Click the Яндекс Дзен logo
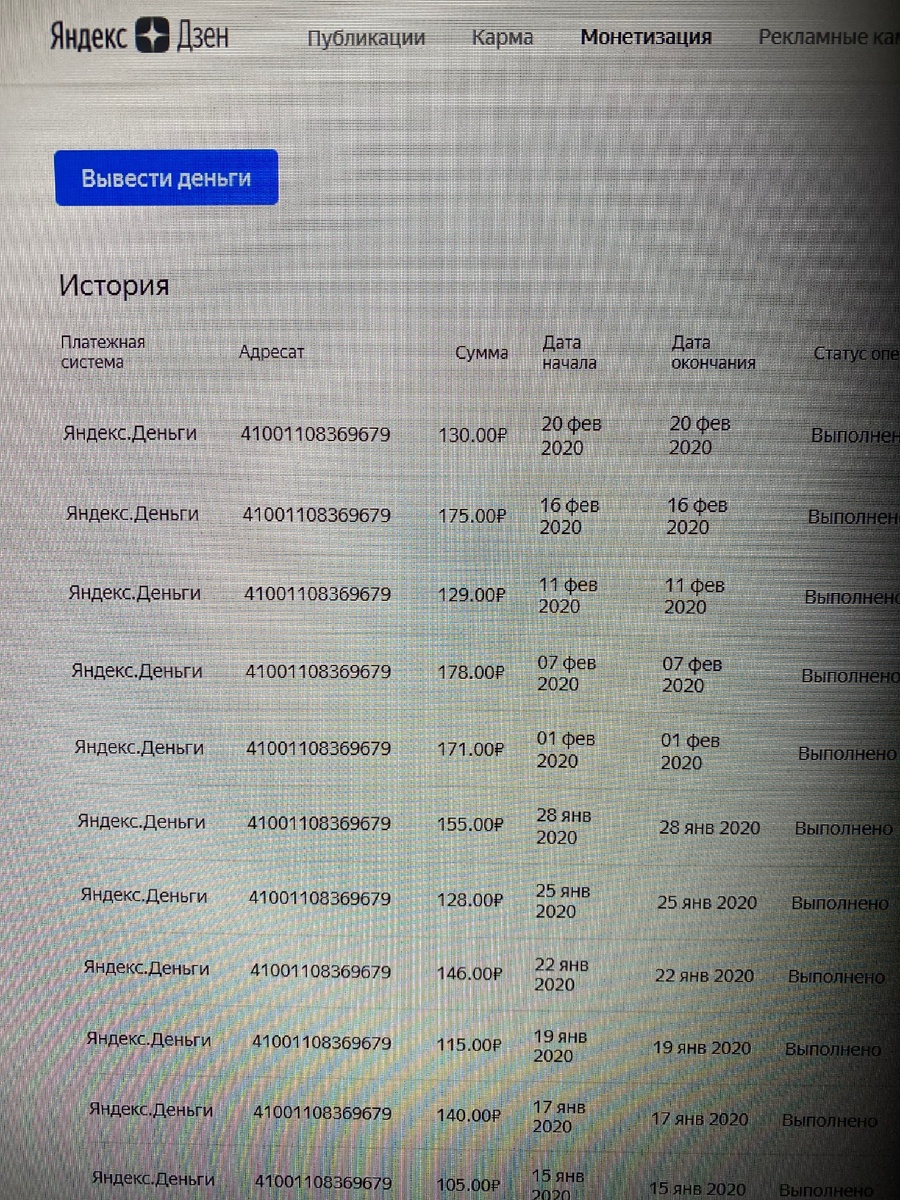 pyautogui.click(x=139, y=35)
